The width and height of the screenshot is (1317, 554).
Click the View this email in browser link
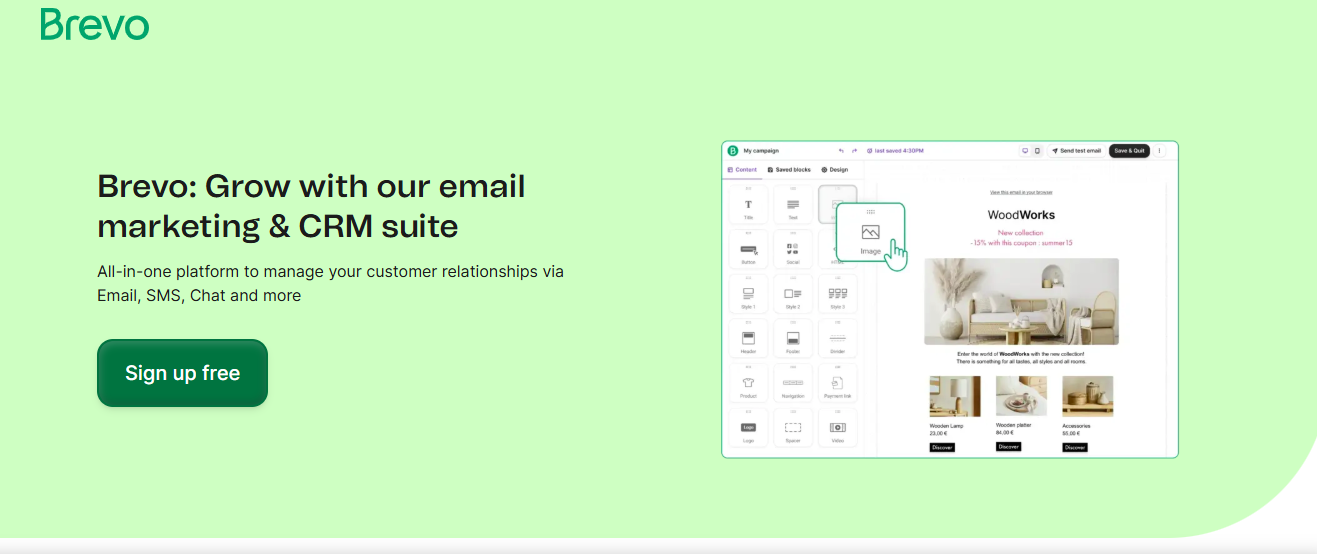1020,192
